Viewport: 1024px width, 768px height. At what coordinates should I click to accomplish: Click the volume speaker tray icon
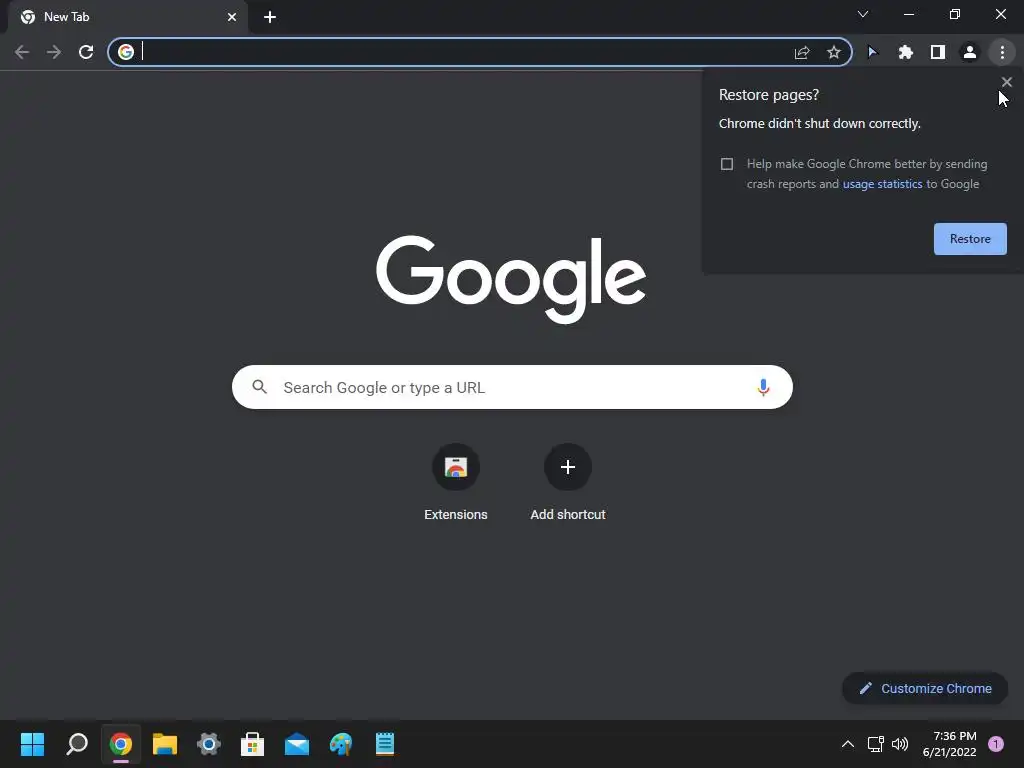click(900, 744)
